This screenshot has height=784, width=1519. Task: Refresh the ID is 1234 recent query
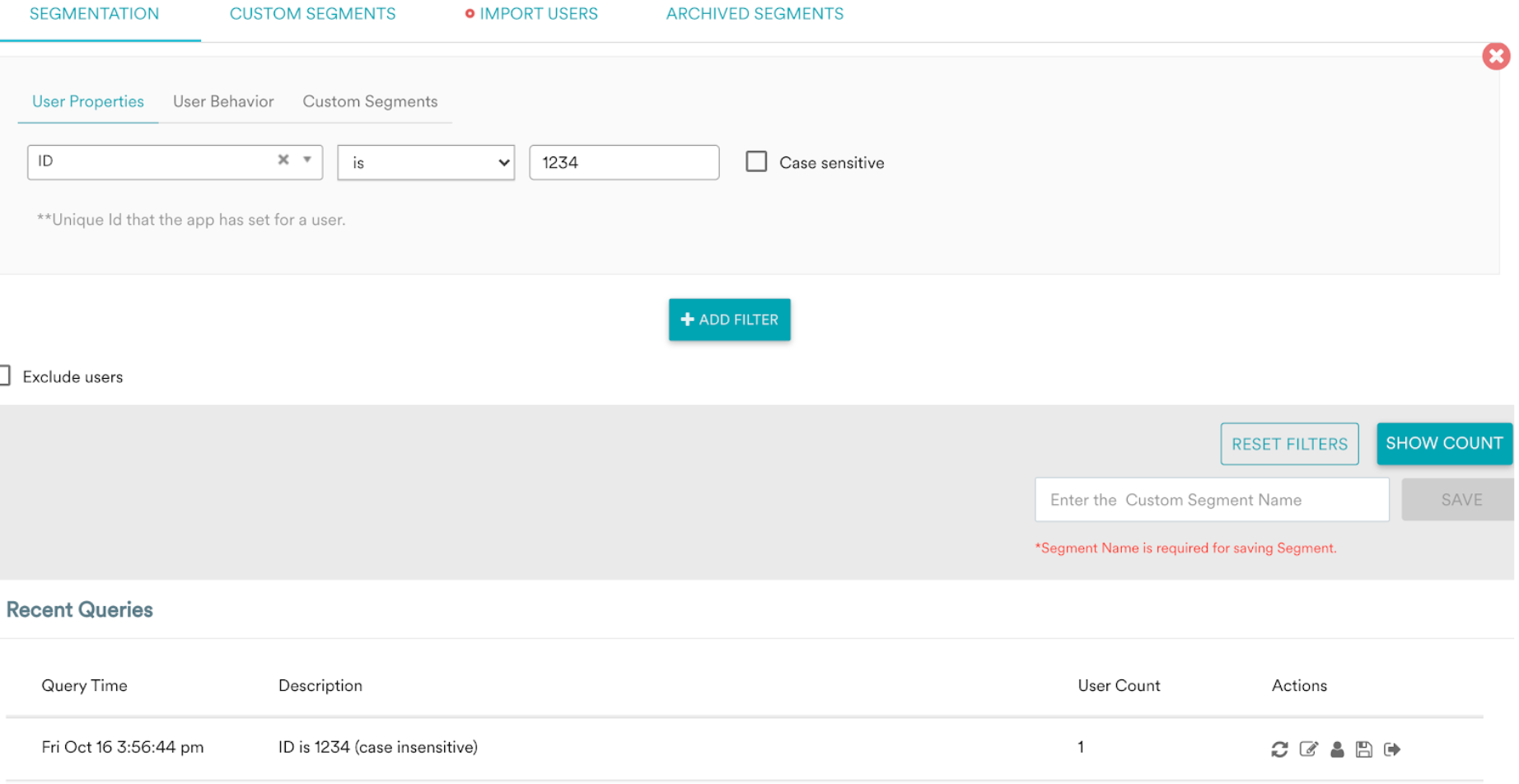(x=1278, y=749)
